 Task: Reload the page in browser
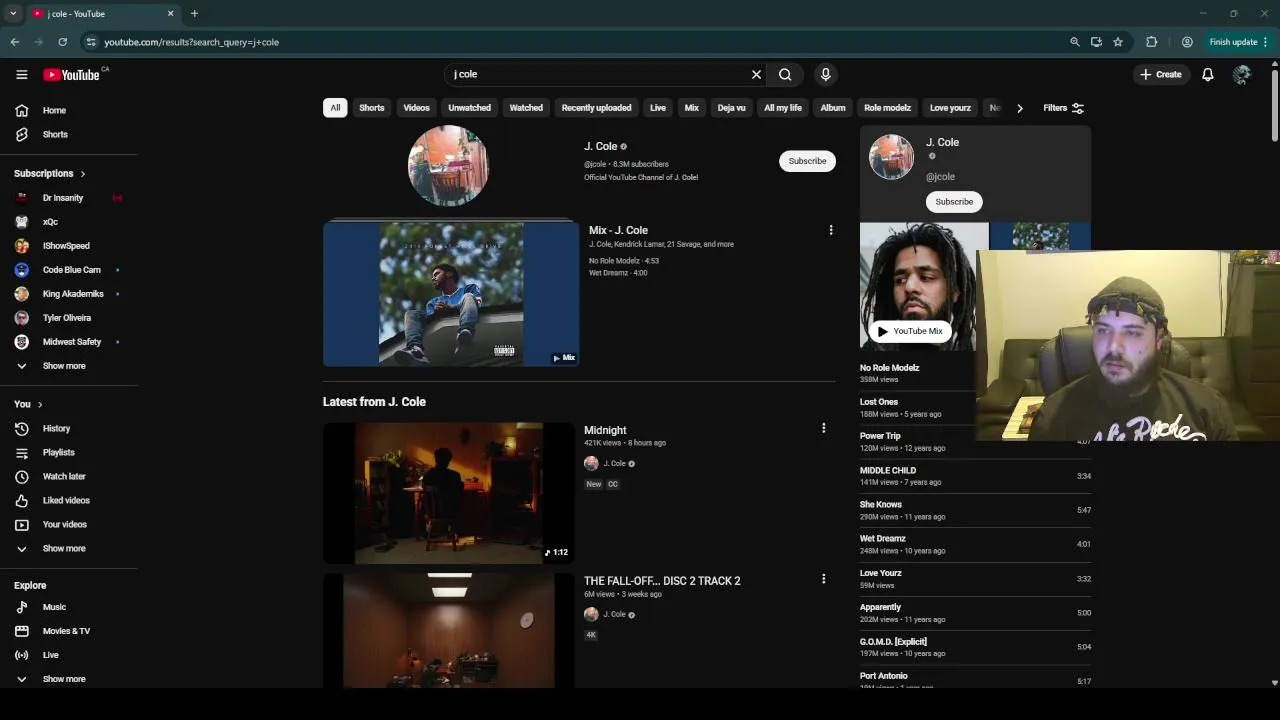click(62, 42)
